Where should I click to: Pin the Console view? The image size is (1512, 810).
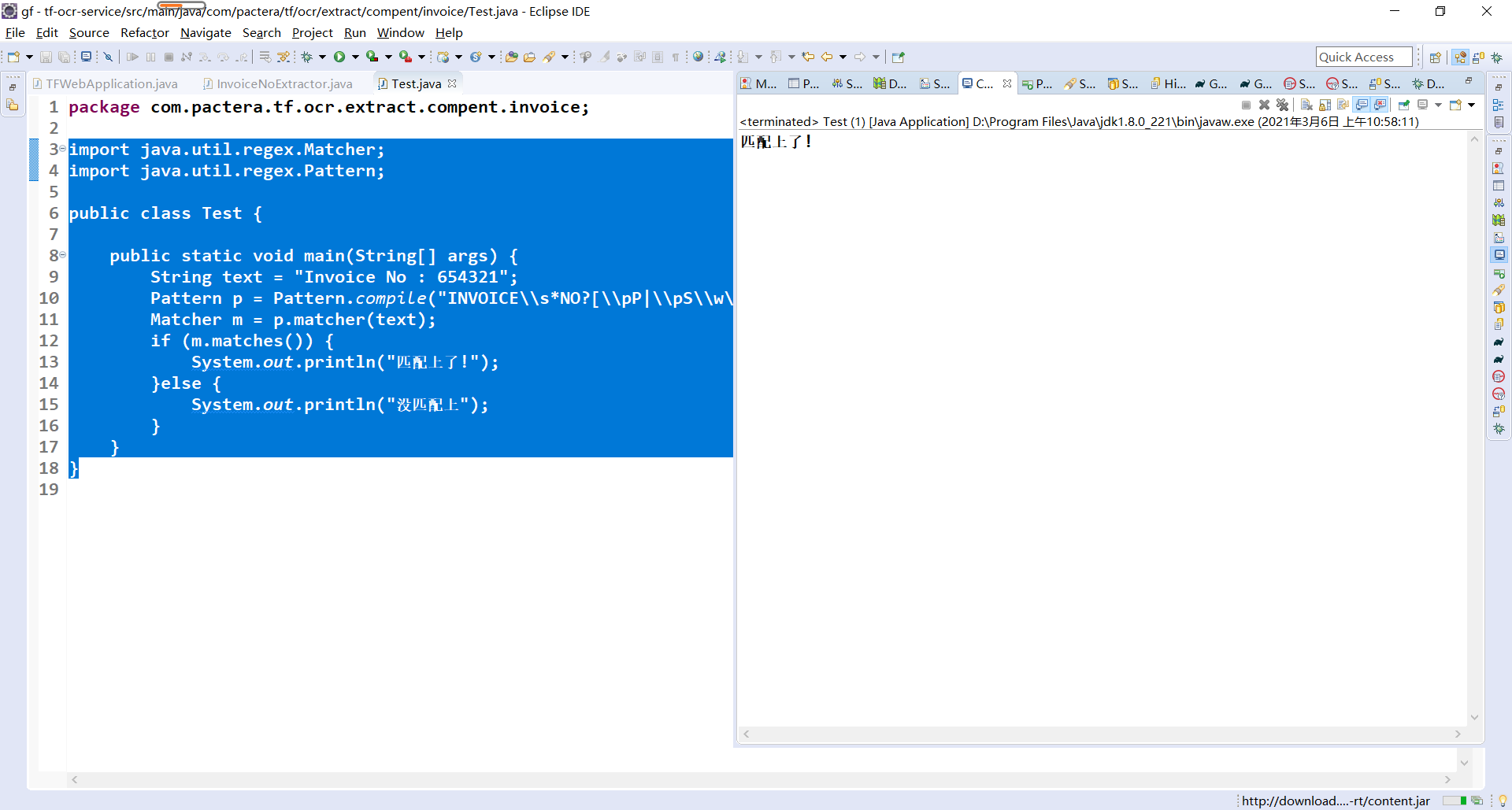pyautogui.click(x=1405, y=104)
